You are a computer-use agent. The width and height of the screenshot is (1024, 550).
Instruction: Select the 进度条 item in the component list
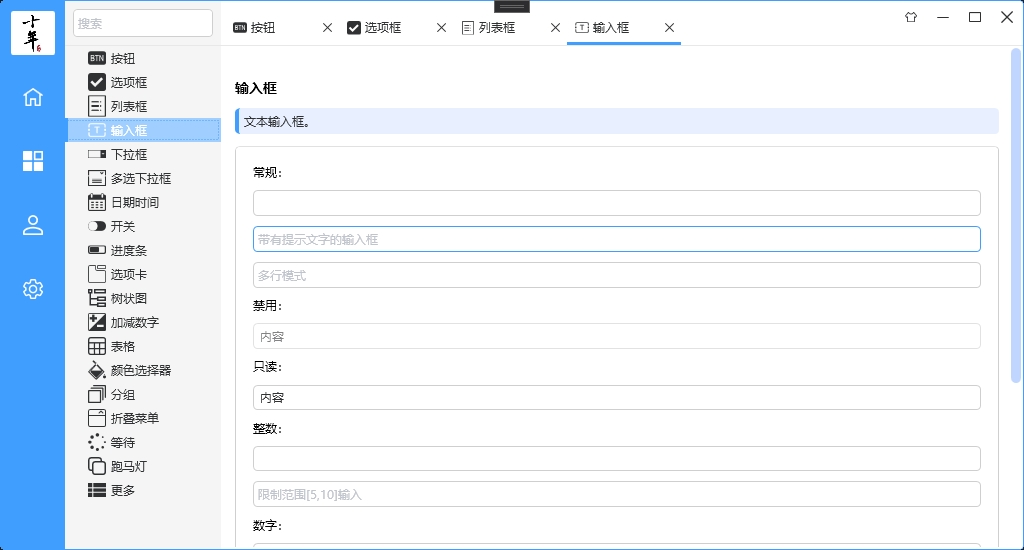click(143, 250)
